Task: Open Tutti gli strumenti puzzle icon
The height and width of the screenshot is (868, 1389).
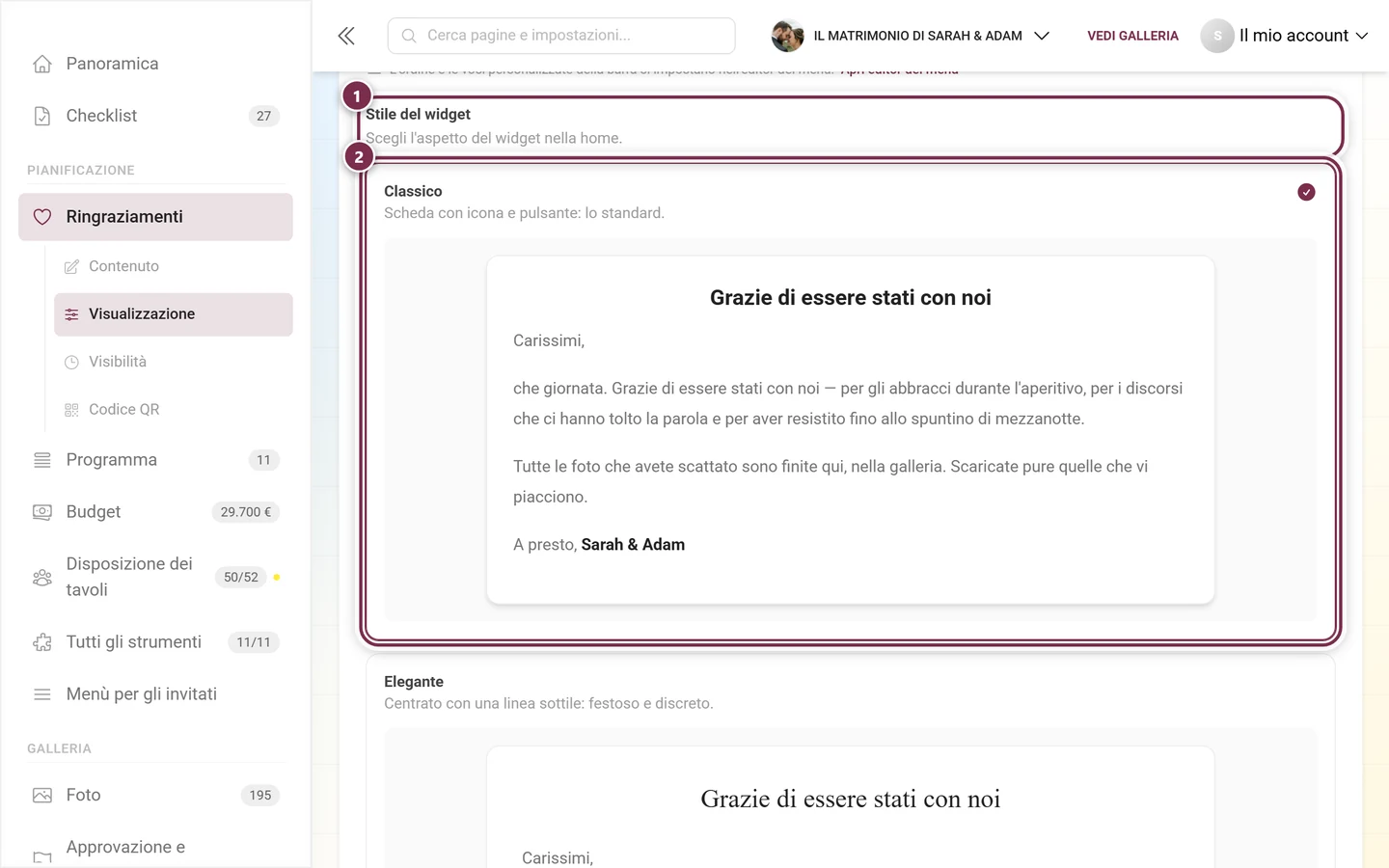Action: (x=42, y=642)
